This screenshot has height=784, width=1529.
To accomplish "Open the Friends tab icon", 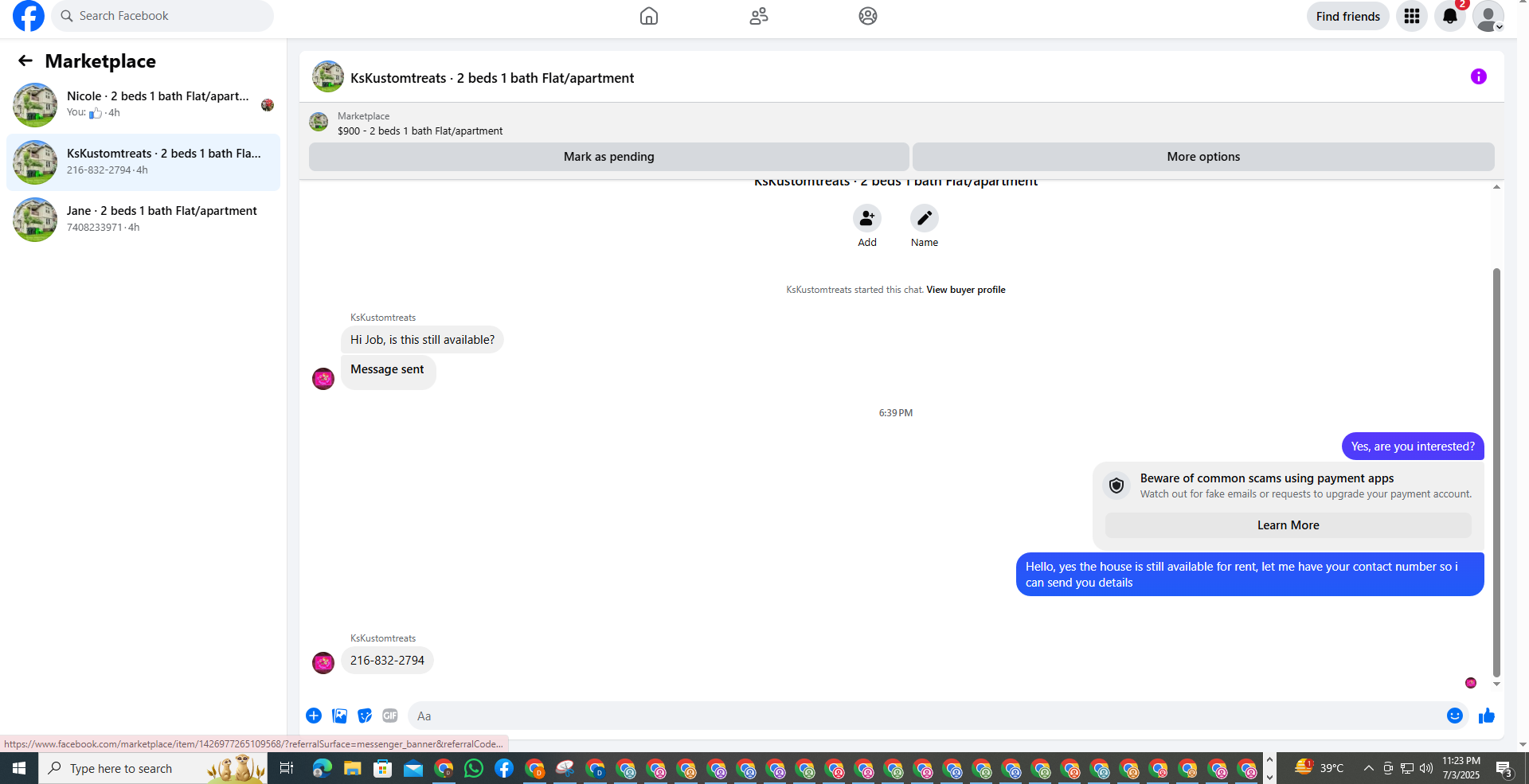I will click(759, 16).
